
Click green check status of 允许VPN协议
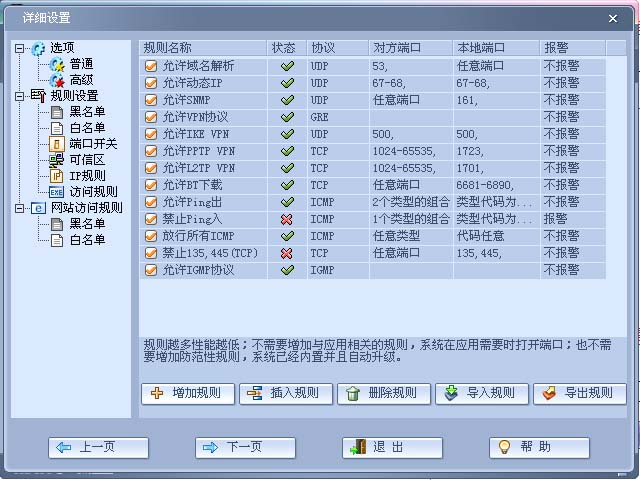pos(287,117)
